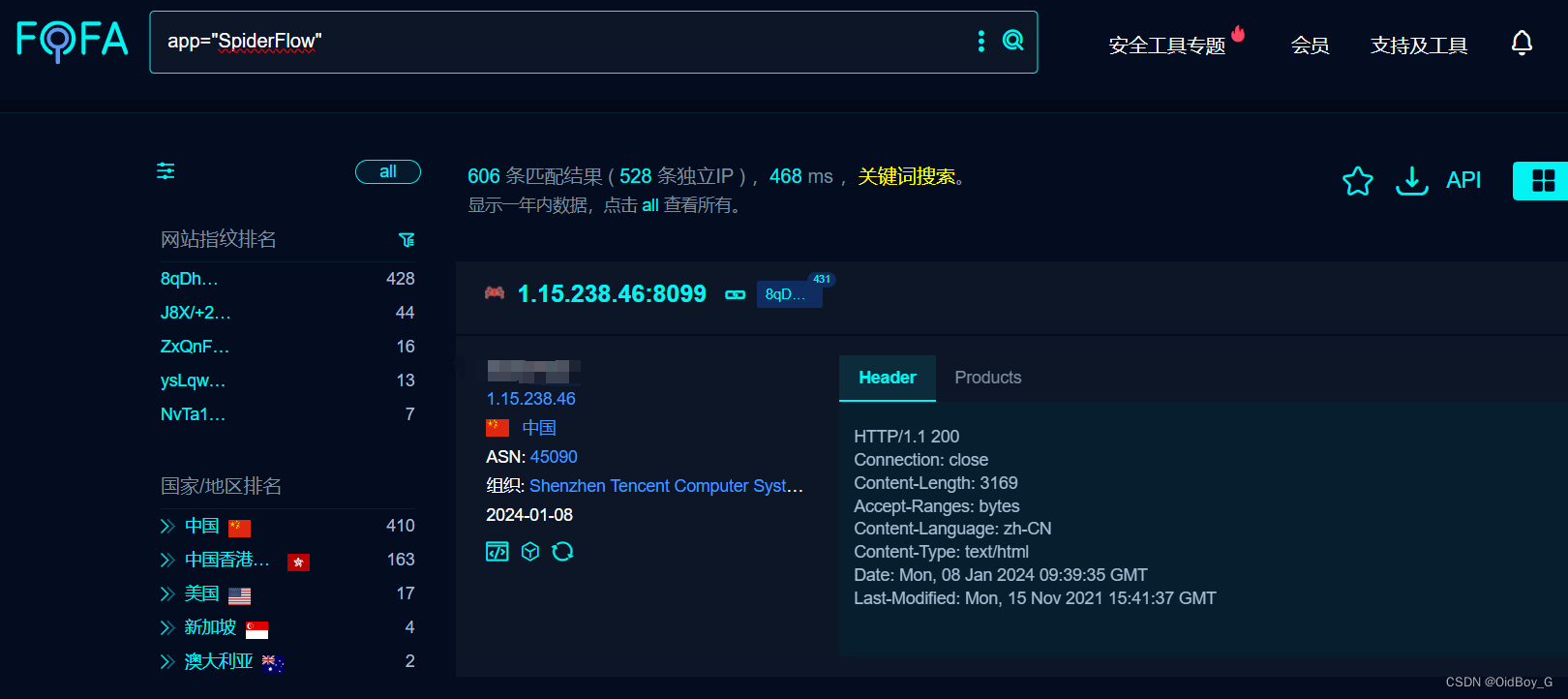Run the search with magnifier icon

(x=1012, y=40)
